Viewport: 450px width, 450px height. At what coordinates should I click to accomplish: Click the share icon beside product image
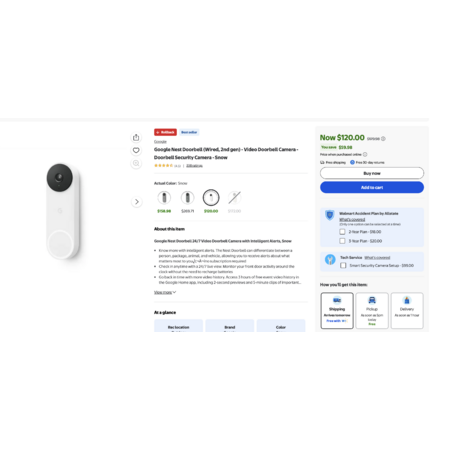136,137
